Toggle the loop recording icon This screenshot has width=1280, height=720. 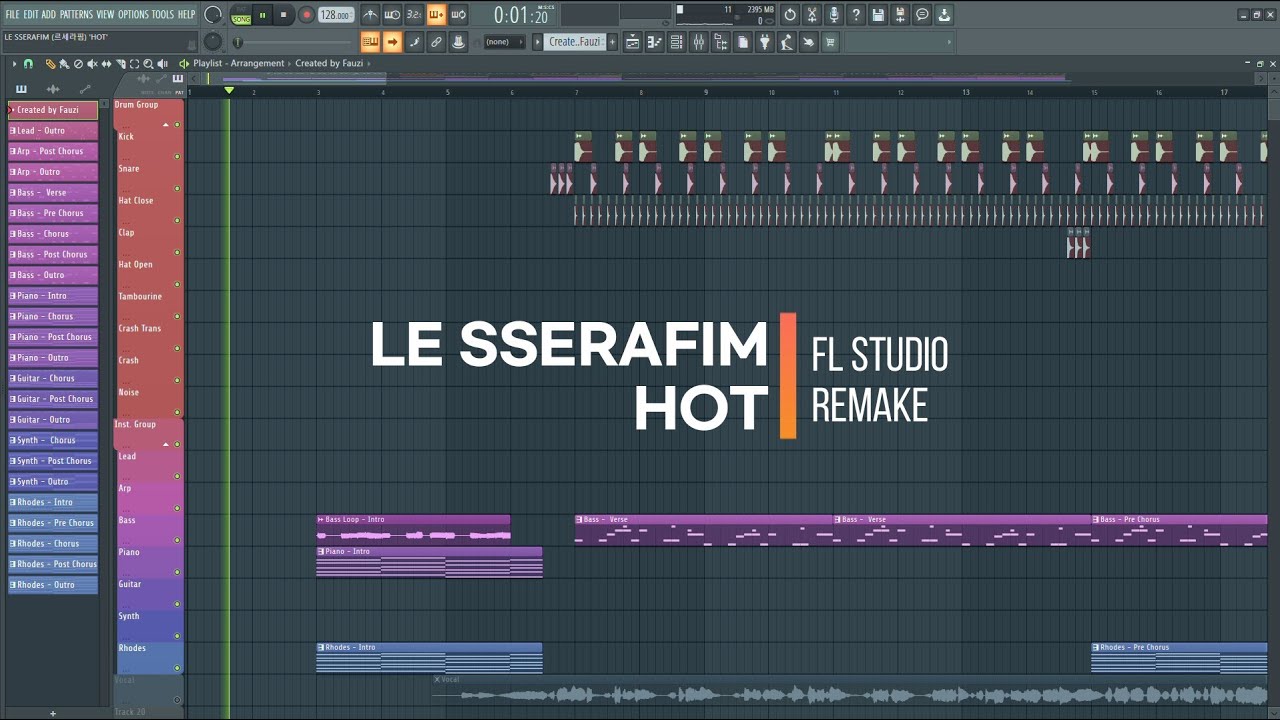coord(458,15)
